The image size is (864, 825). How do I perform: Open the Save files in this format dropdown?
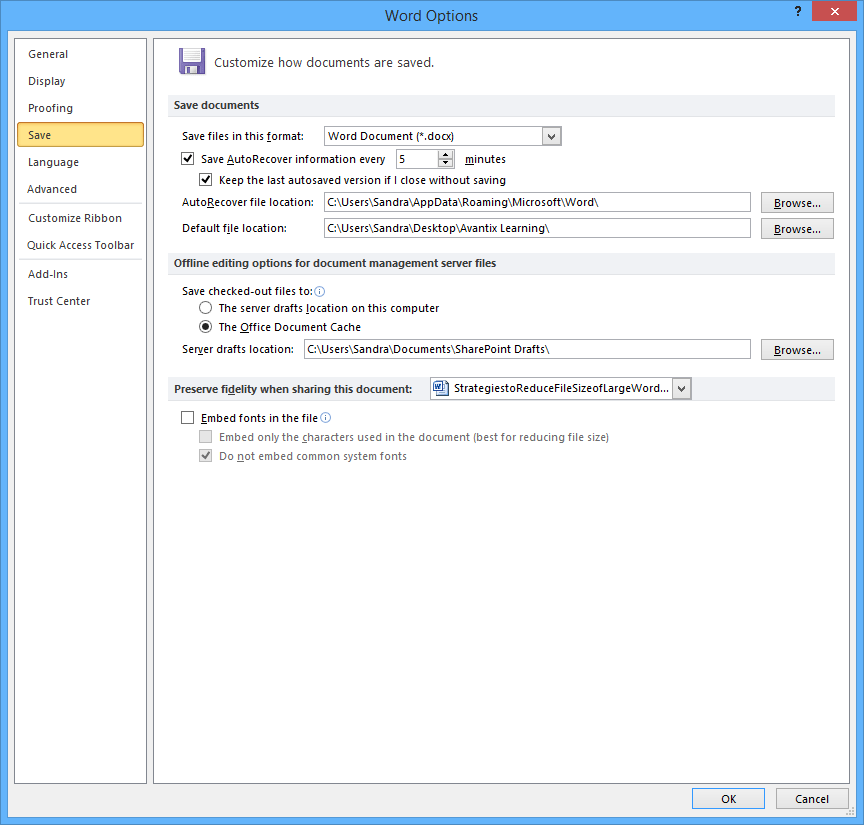(551, 135)
